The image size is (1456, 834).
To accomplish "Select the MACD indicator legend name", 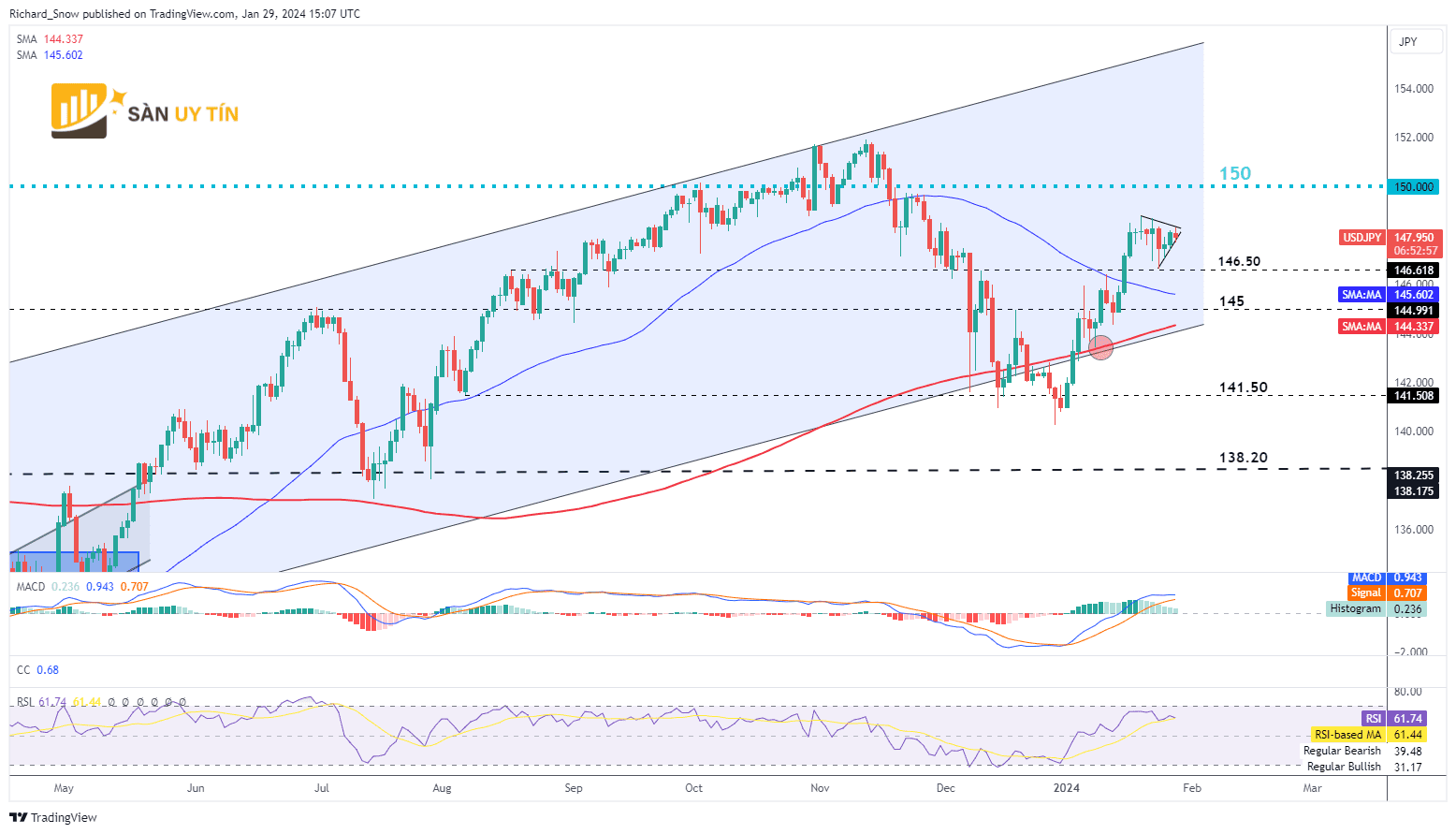I will tap(31, 587).
